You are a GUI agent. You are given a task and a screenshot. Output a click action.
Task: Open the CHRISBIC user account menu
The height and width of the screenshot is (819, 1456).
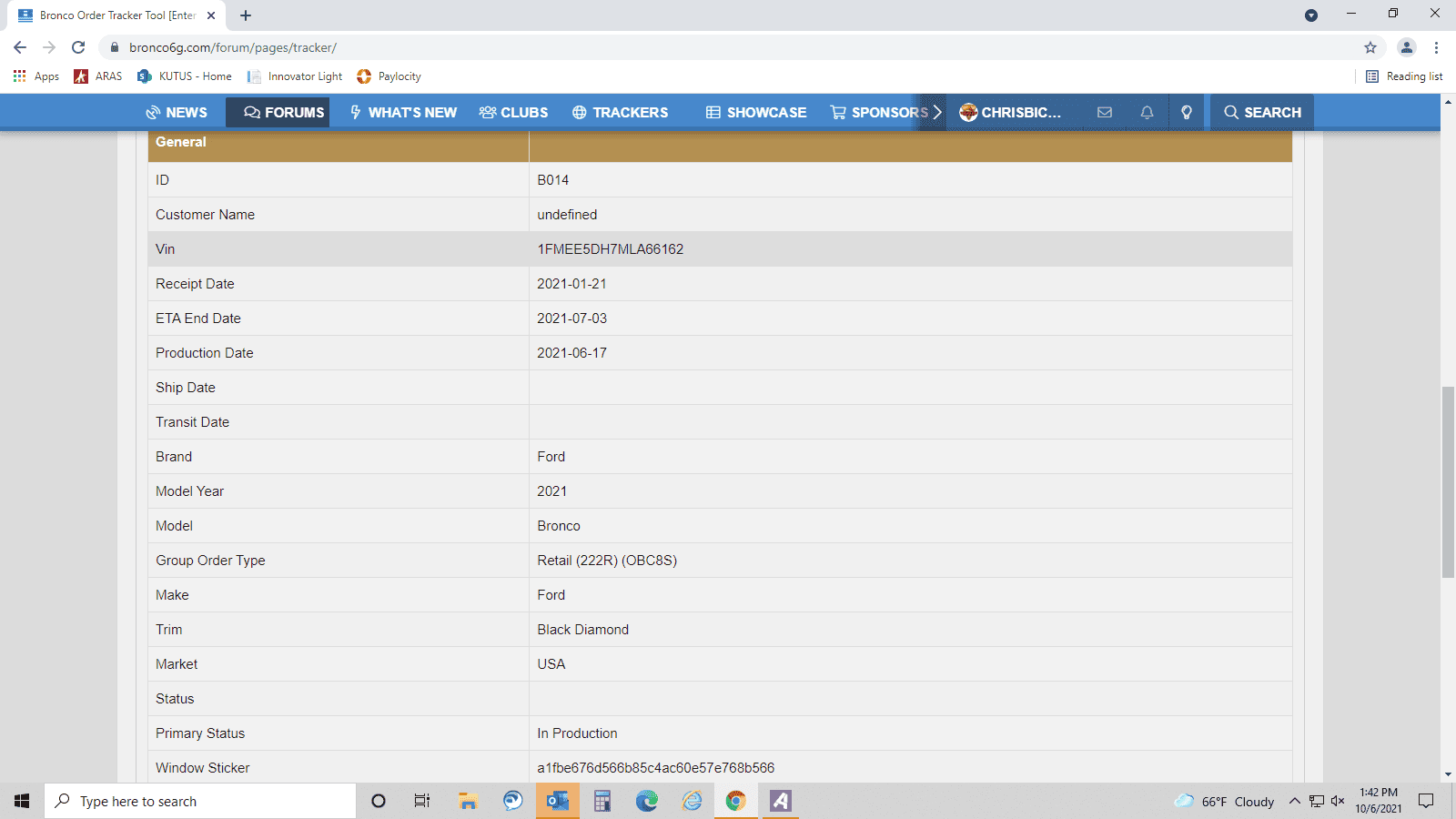[x=1010, y=112]
